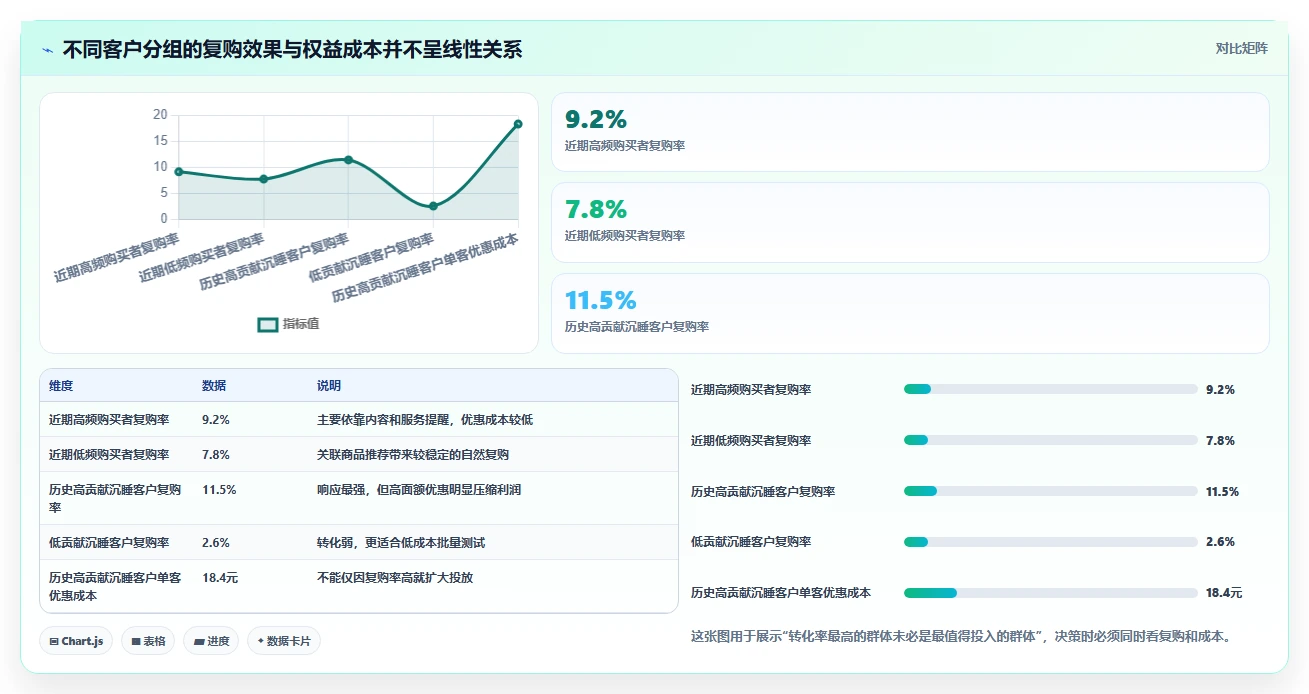Image resolution: width=1309 pixels, height=694 pixels.
Task: Click the 低贡献沉睡客户复购率 progress label
Action: [x=751, y=542]
